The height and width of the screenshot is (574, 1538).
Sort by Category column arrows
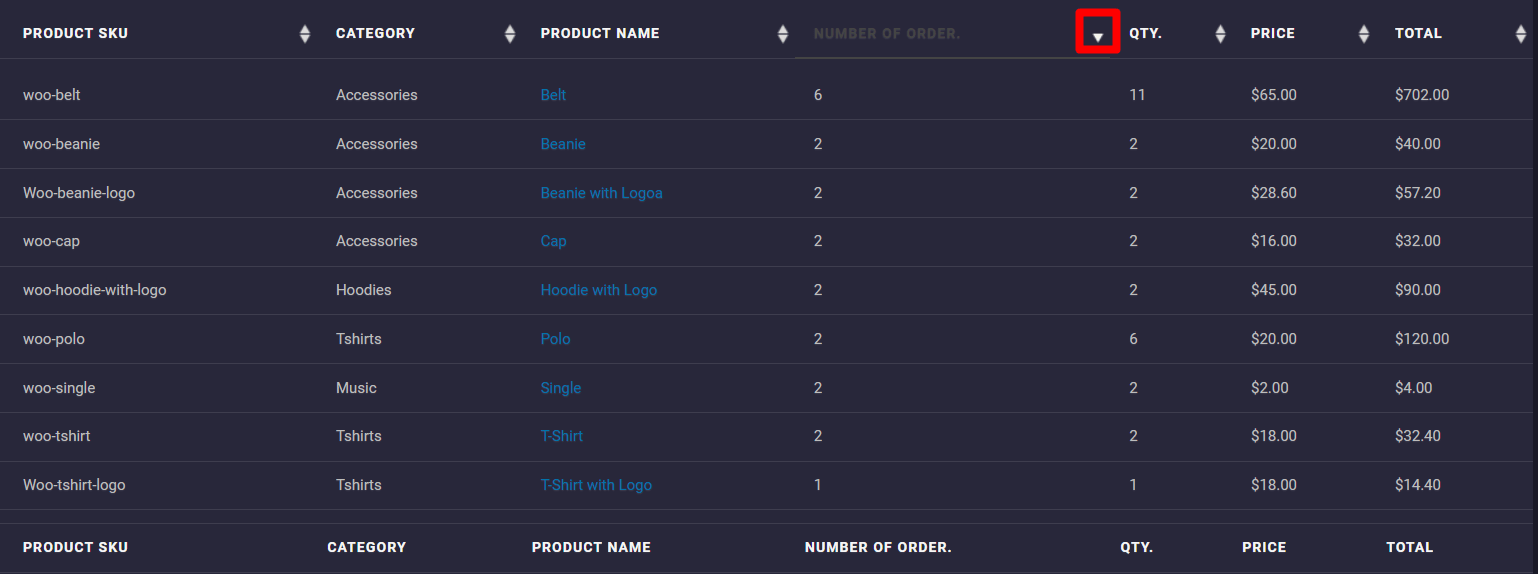(x=510, y=34)
